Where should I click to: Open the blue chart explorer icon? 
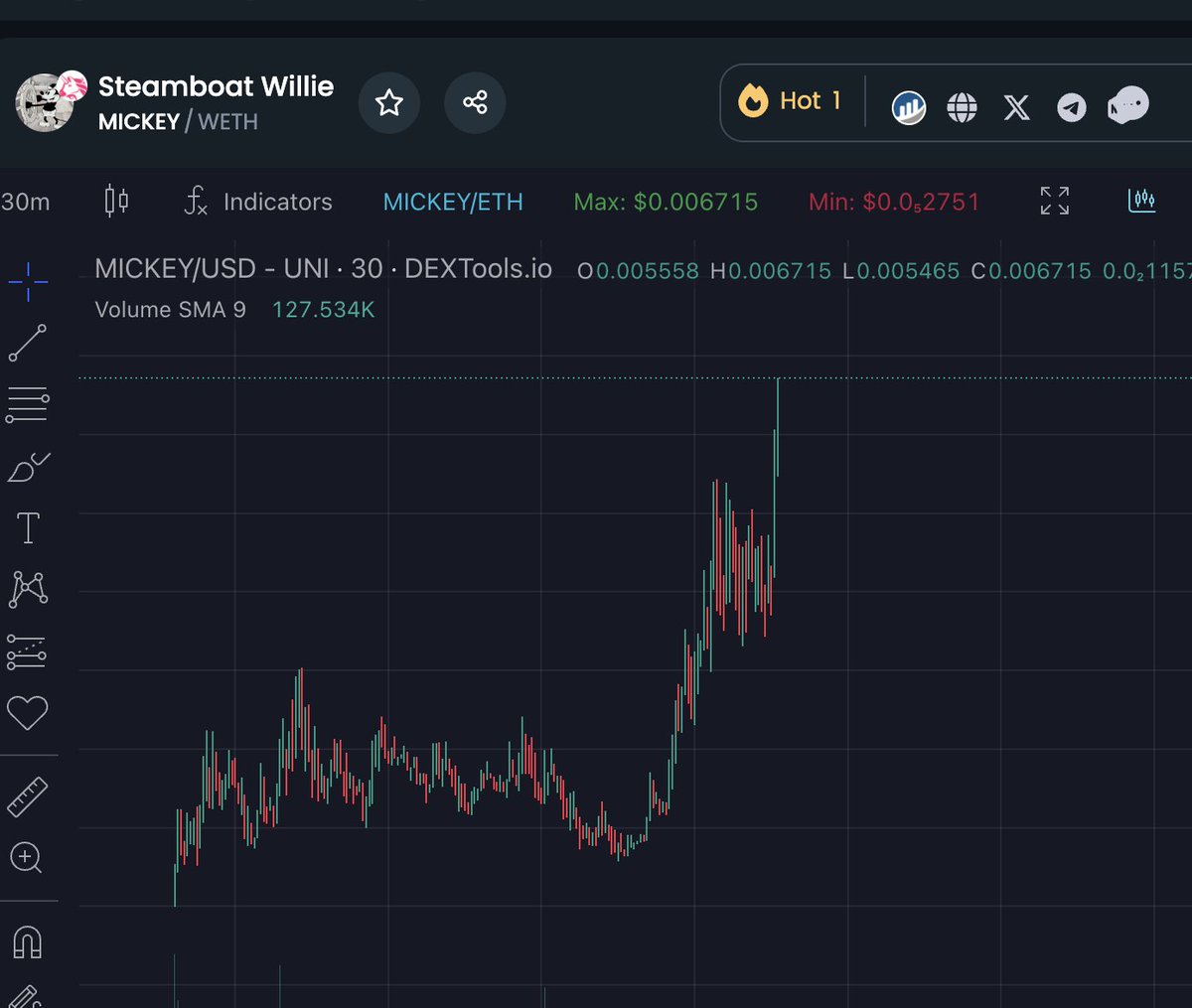coord(908,107)
